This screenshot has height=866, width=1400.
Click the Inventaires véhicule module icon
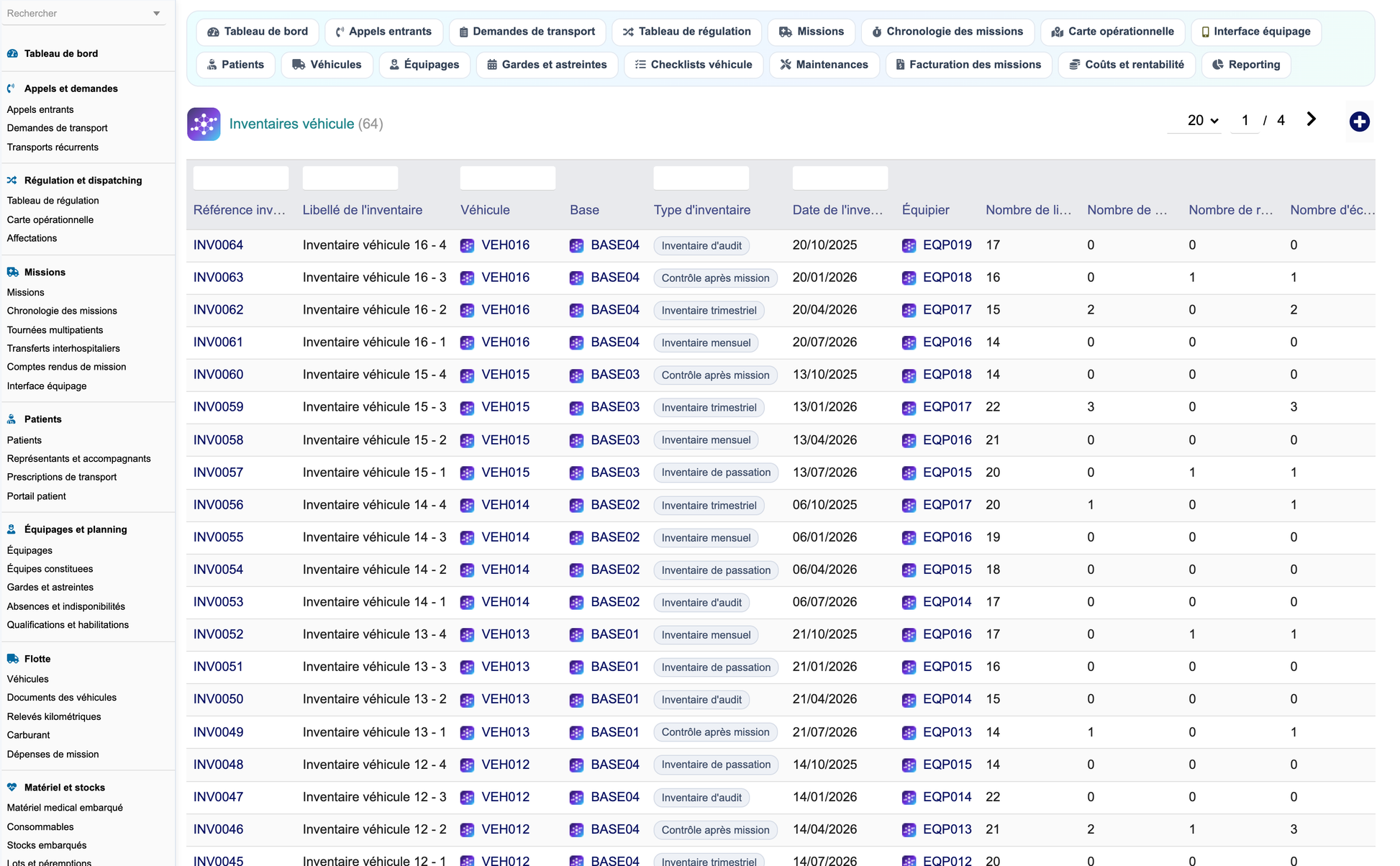[x=204, y=124]
